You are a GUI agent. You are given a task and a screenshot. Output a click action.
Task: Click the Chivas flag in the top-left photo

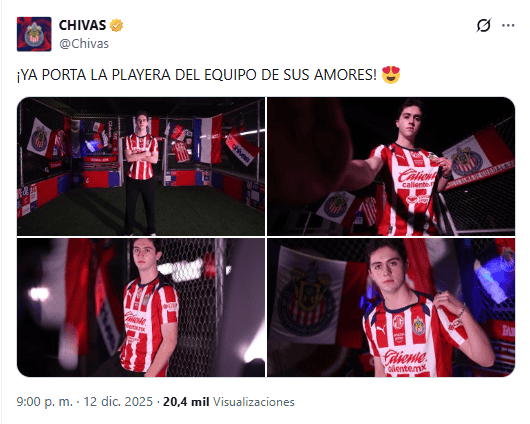tap(41, 139)
